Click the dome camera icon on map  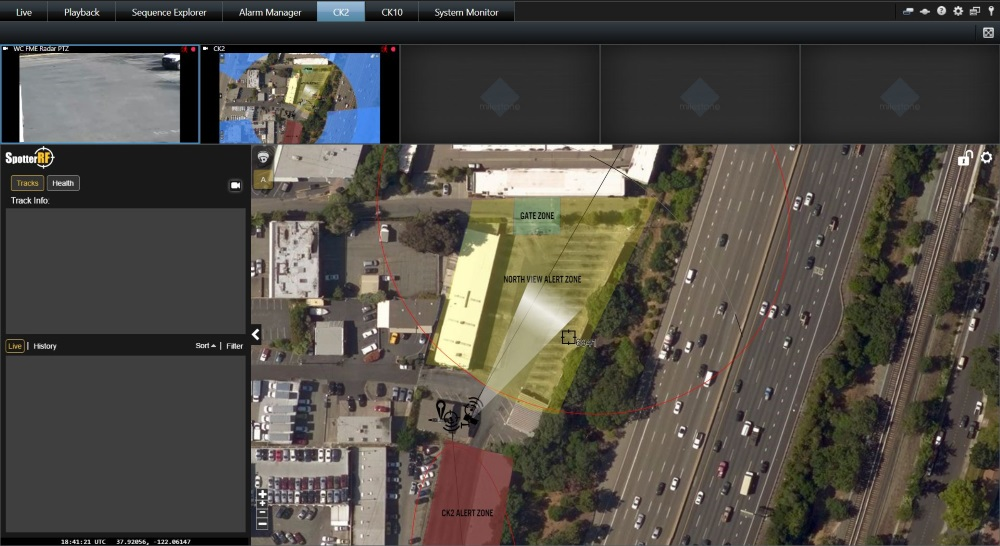pyautogui.click(x=263, y=158)
